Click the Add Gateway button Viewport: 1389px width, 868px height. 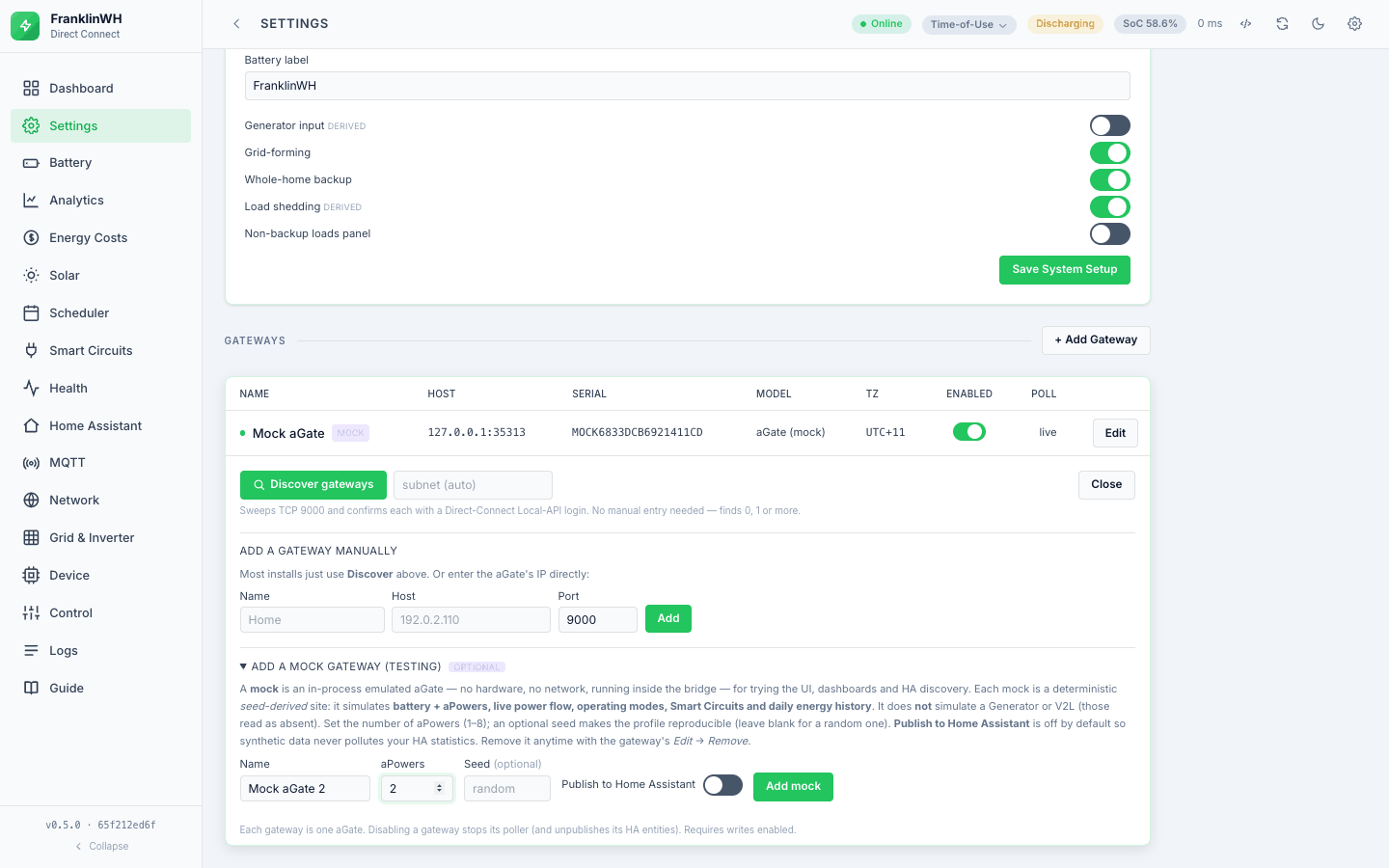[x=1096, y=339]
